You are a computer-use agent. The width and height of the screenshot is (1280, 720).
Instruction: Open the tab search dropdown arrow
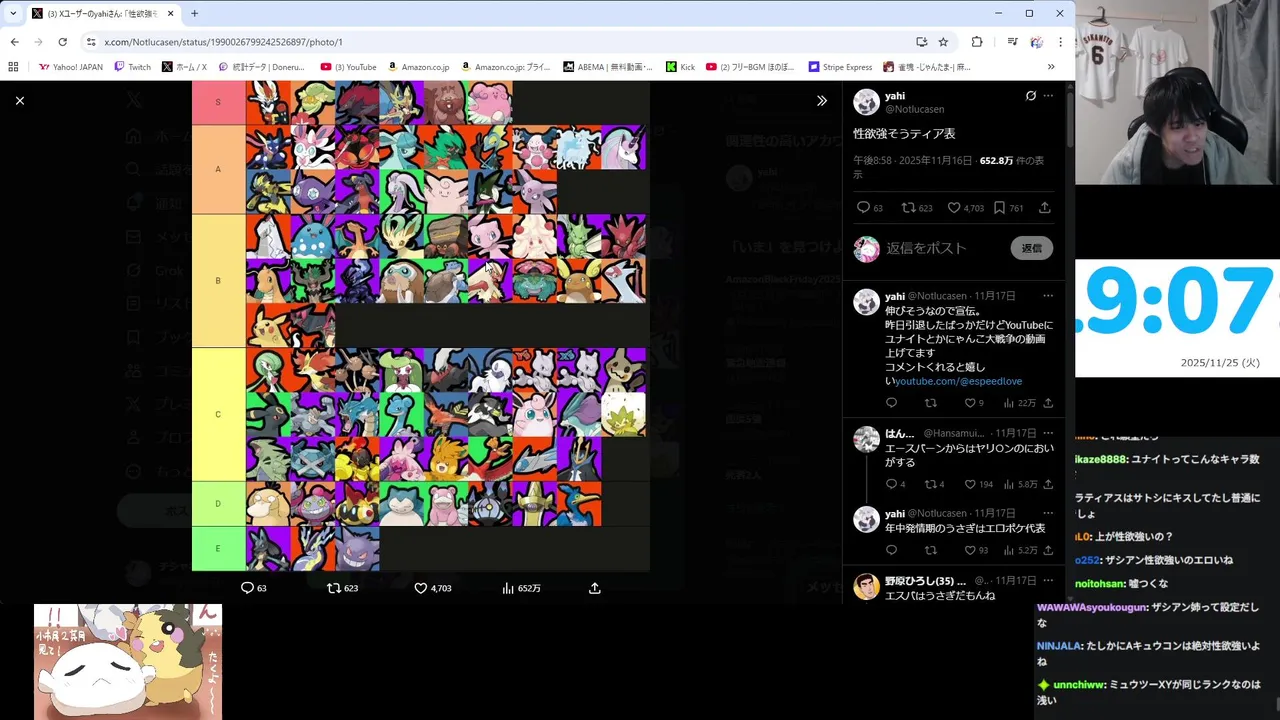12,13
